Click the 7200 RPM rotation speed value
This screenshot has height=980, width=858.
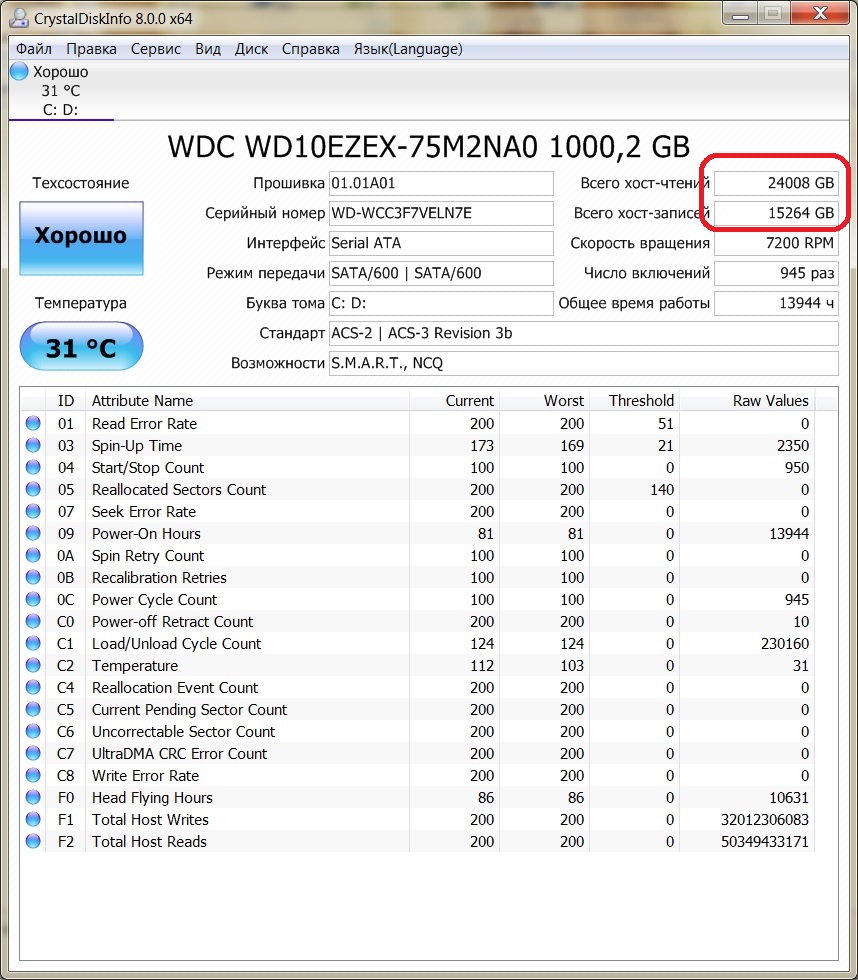776,243
